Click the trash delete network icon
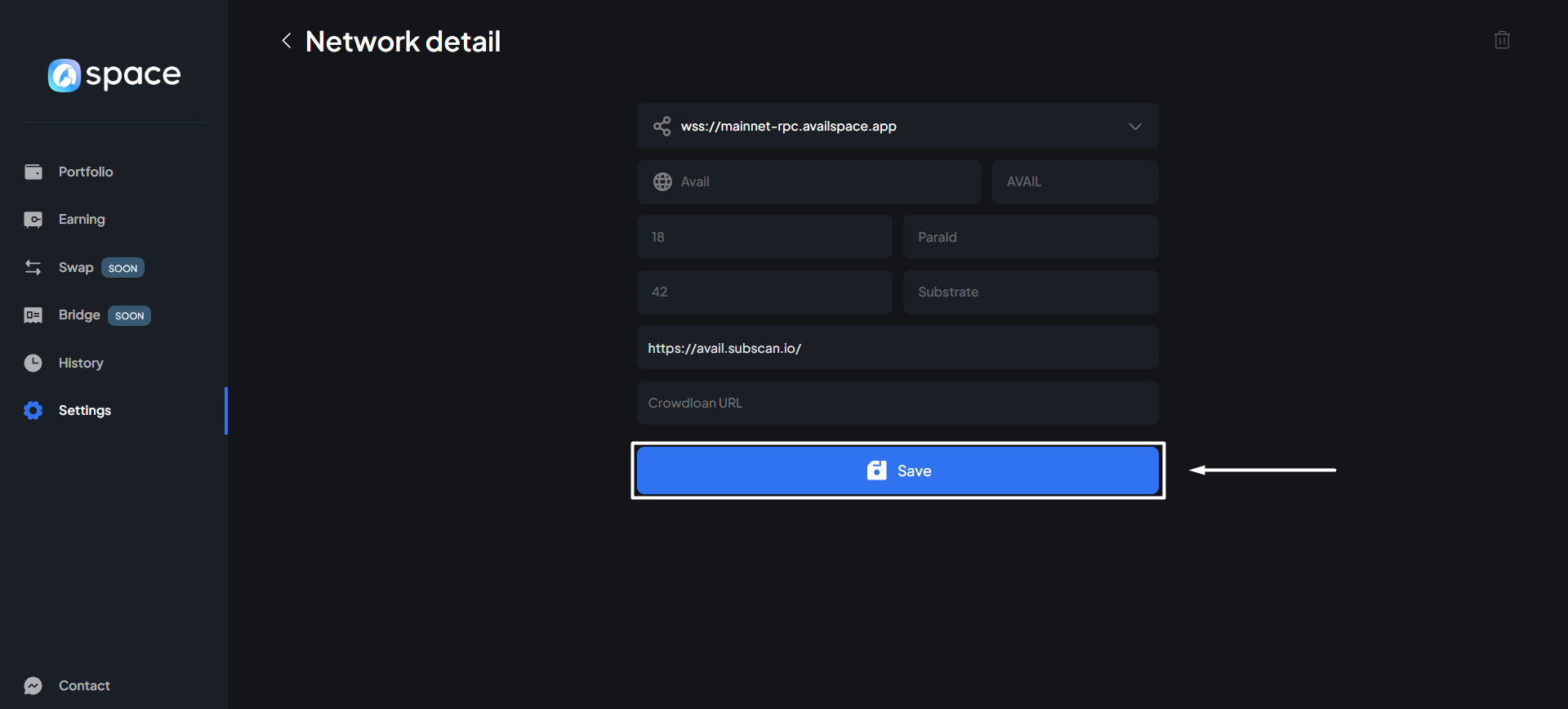1568x709 pixels. pos(1501,40)
